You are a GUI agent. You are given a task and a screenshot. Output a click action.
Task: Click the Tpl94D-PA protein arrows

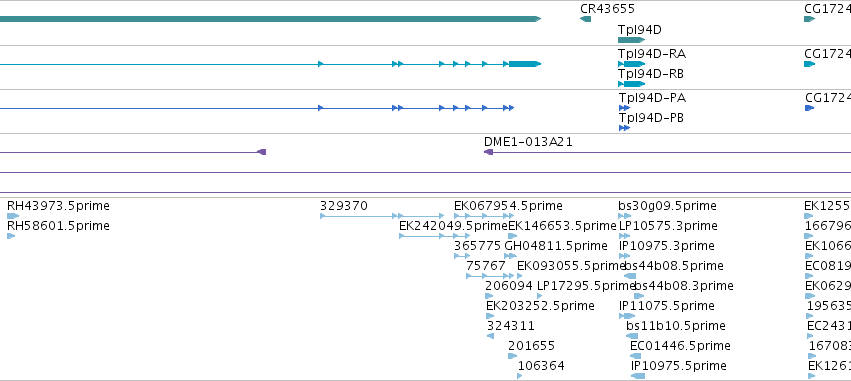(624, 108)
